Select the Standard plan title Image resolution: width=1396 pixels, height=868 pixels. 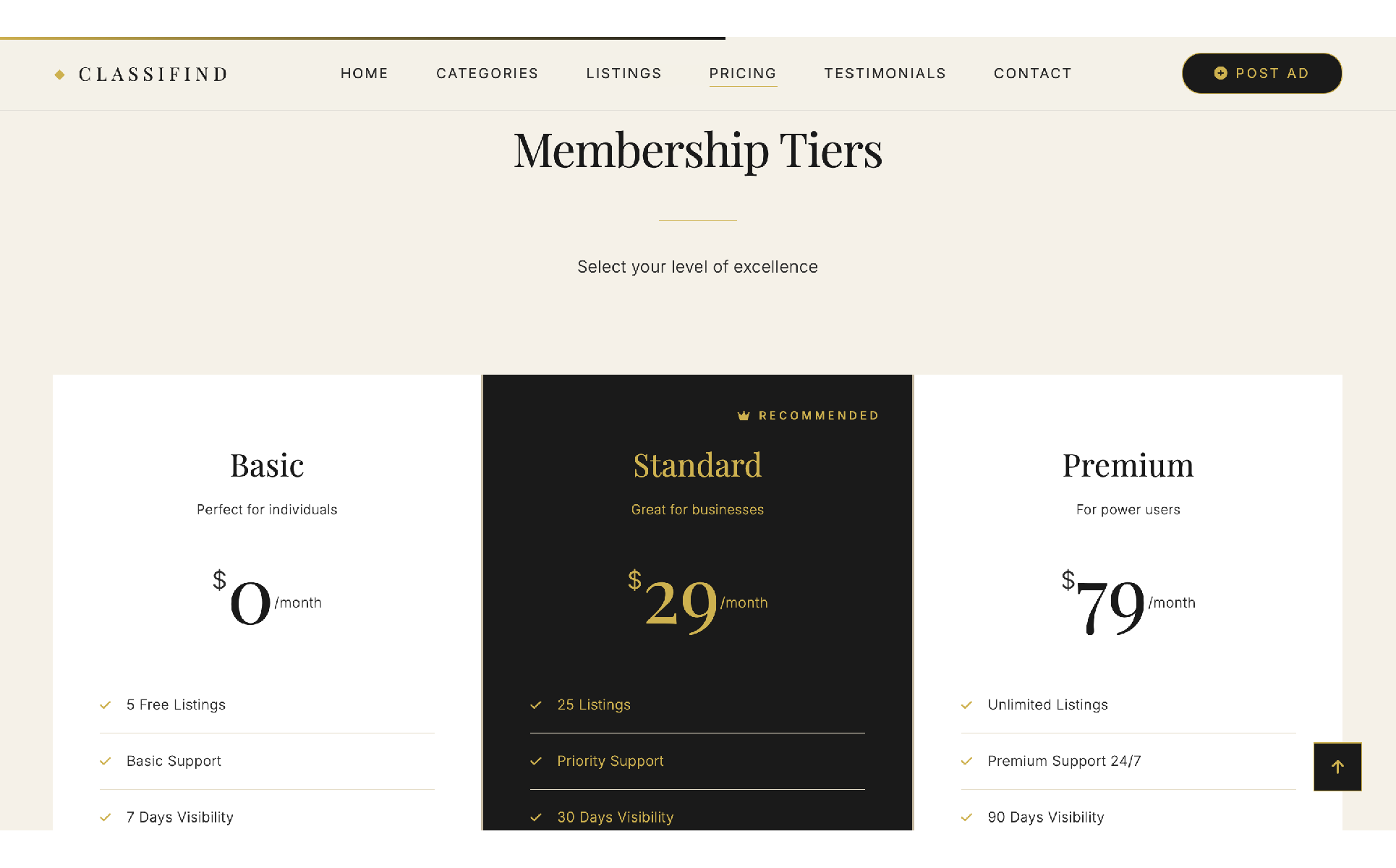point(697,466)
